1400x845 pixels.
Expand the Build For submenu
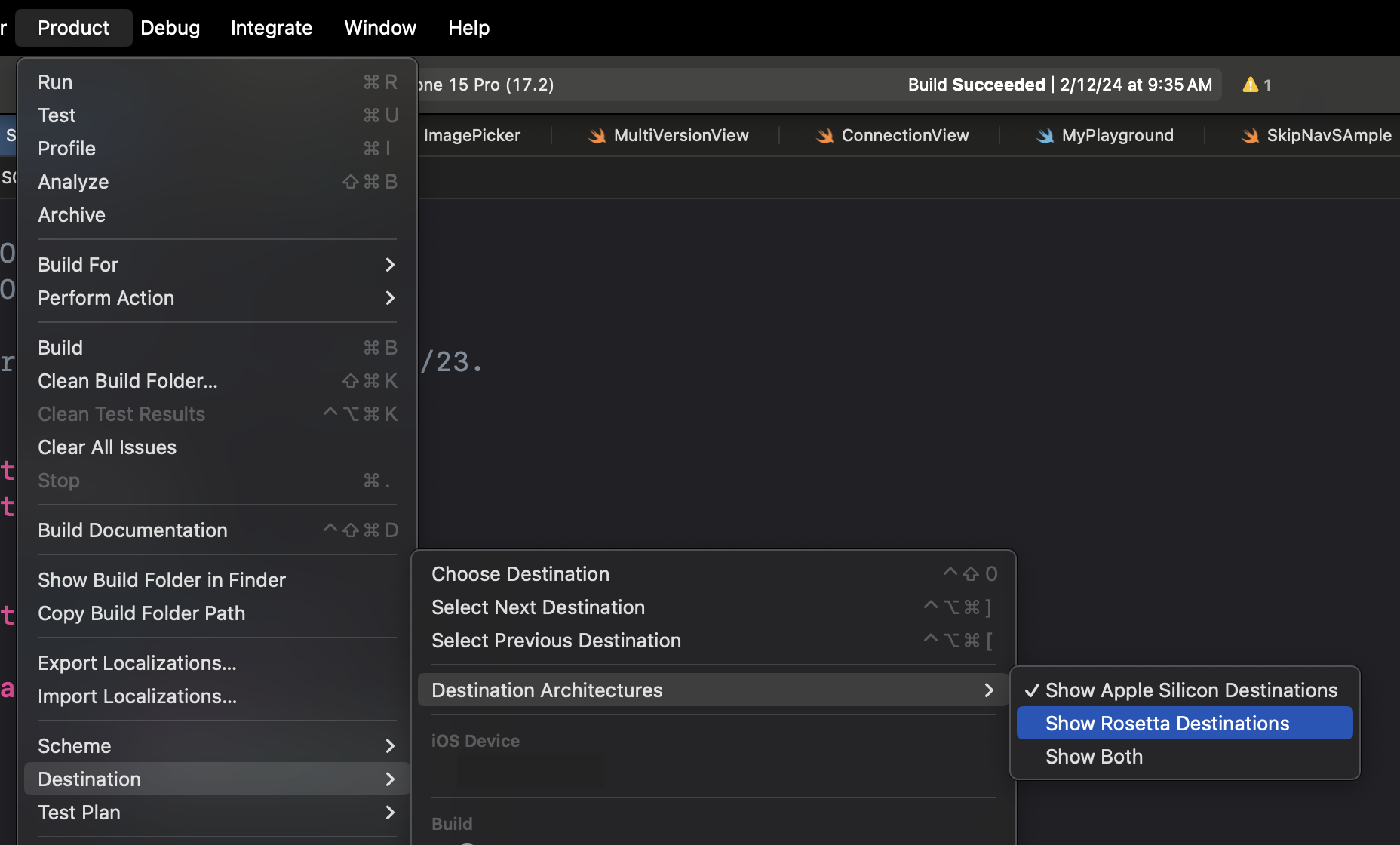point(217,265)
